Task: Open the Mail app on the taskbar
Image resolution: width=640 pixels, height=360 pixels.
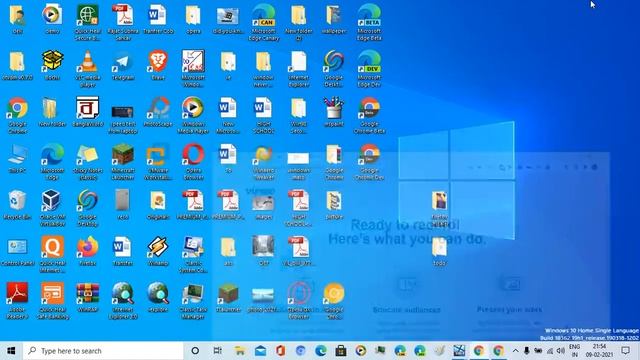Action: (260, 351)
